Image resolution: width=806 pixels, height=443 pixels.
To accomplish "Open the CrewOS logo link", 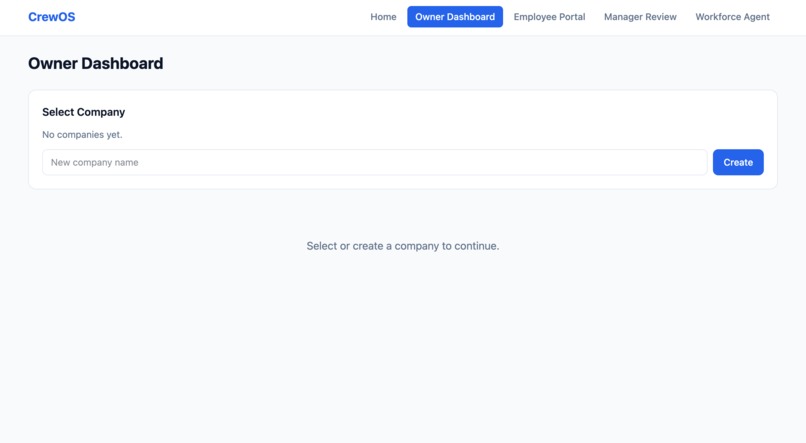I will point(51,17).
